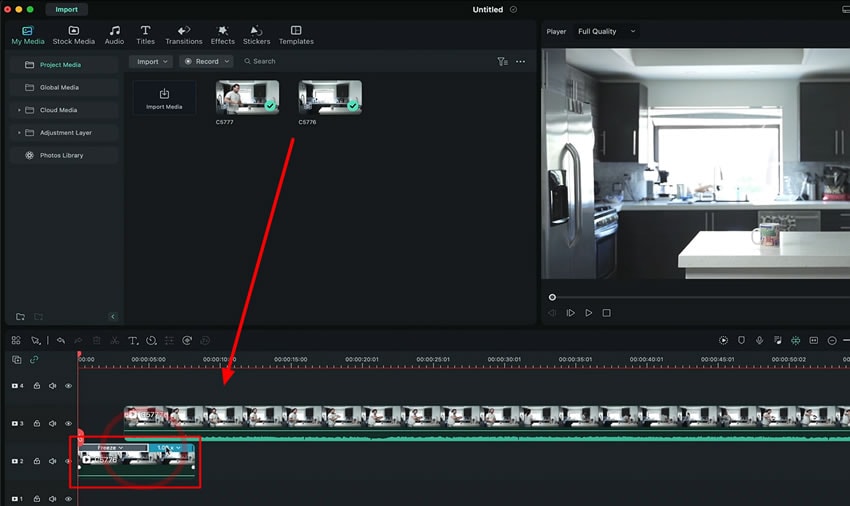Open the Audio tab
850x506 pixels.
tap(114, 35)
